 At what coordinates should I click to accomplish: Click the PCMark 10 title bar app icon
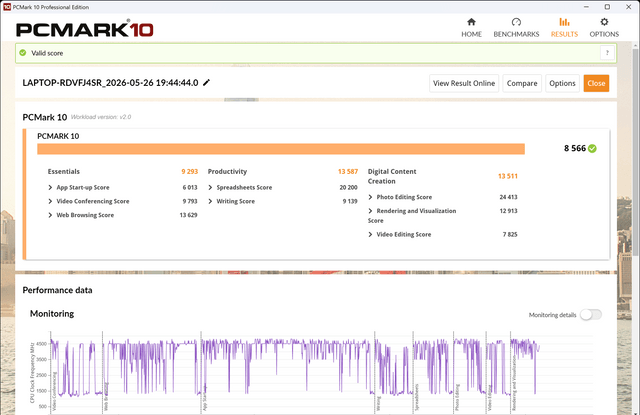7,7
